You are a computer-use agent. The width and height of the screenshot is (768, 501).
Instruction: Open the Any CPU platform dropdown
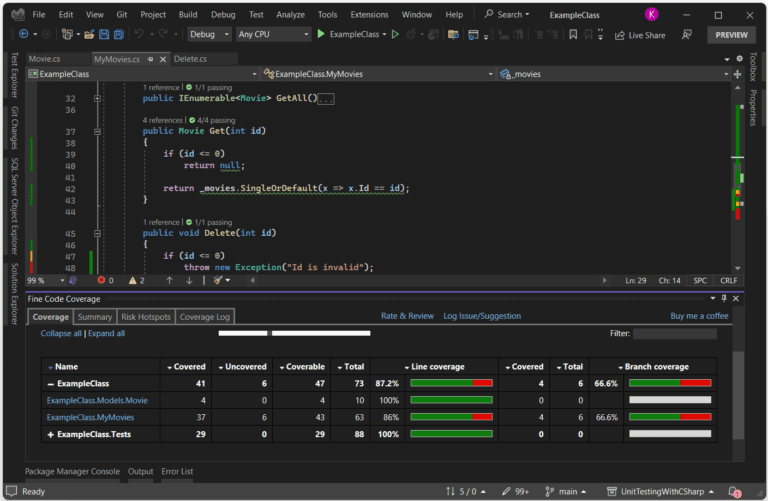pos(273,34)
